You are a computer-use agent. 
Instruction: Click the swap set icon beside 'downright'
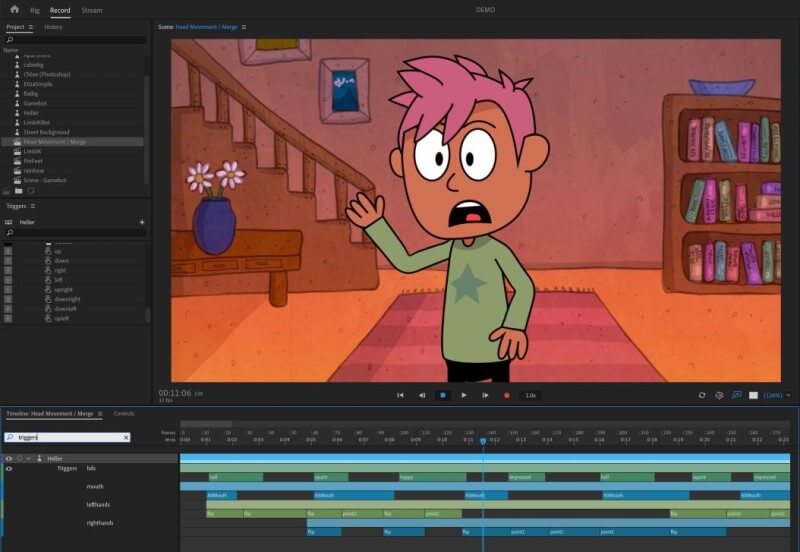click(48, 299)
